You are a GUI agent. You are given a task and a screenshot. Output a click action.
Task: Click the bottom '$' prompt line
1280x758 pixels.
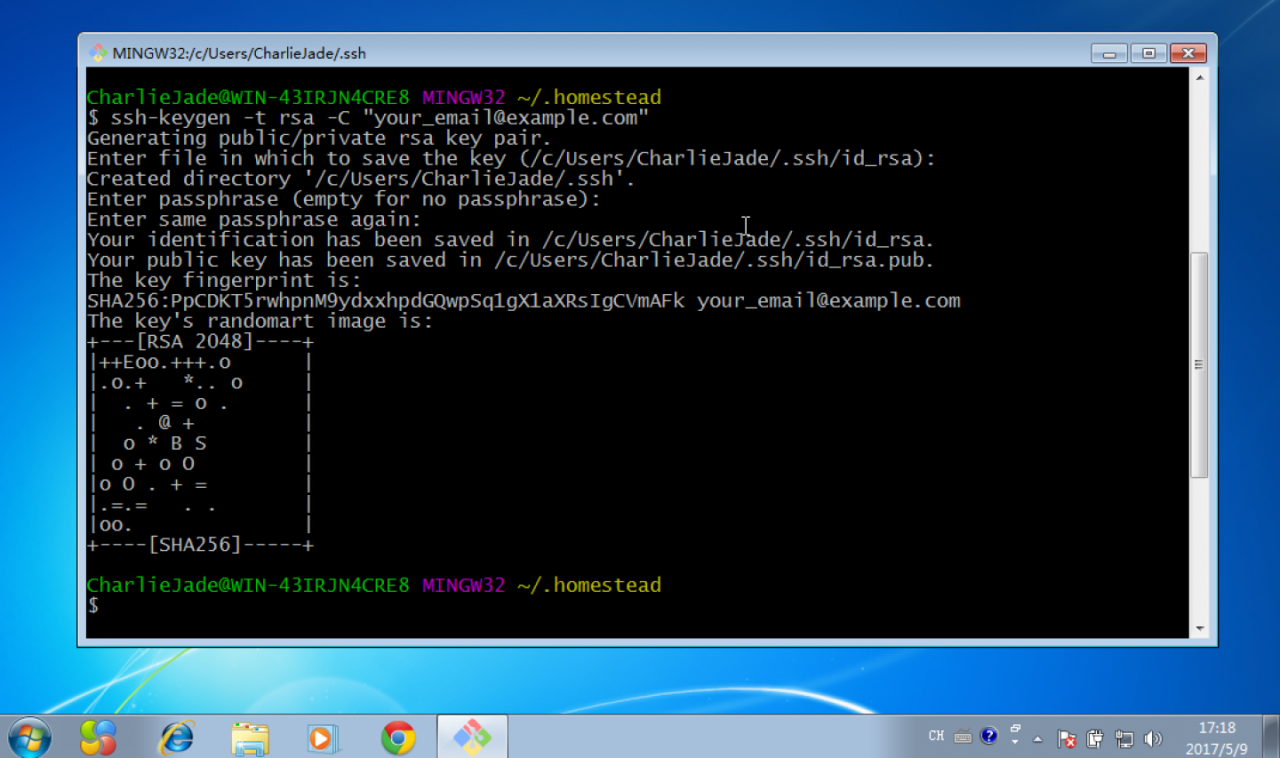pyautogui.click(x=93, y=606)
